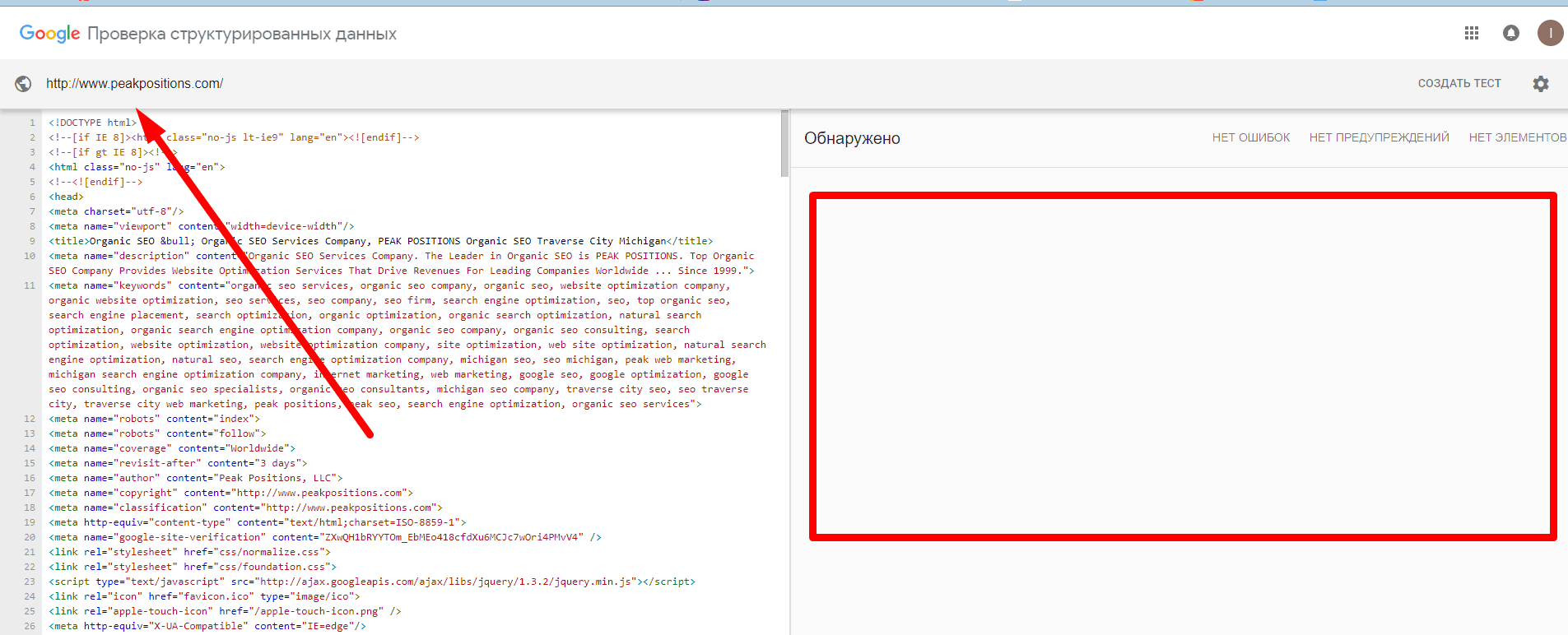Open the settings gear icon

[1541, 84]
